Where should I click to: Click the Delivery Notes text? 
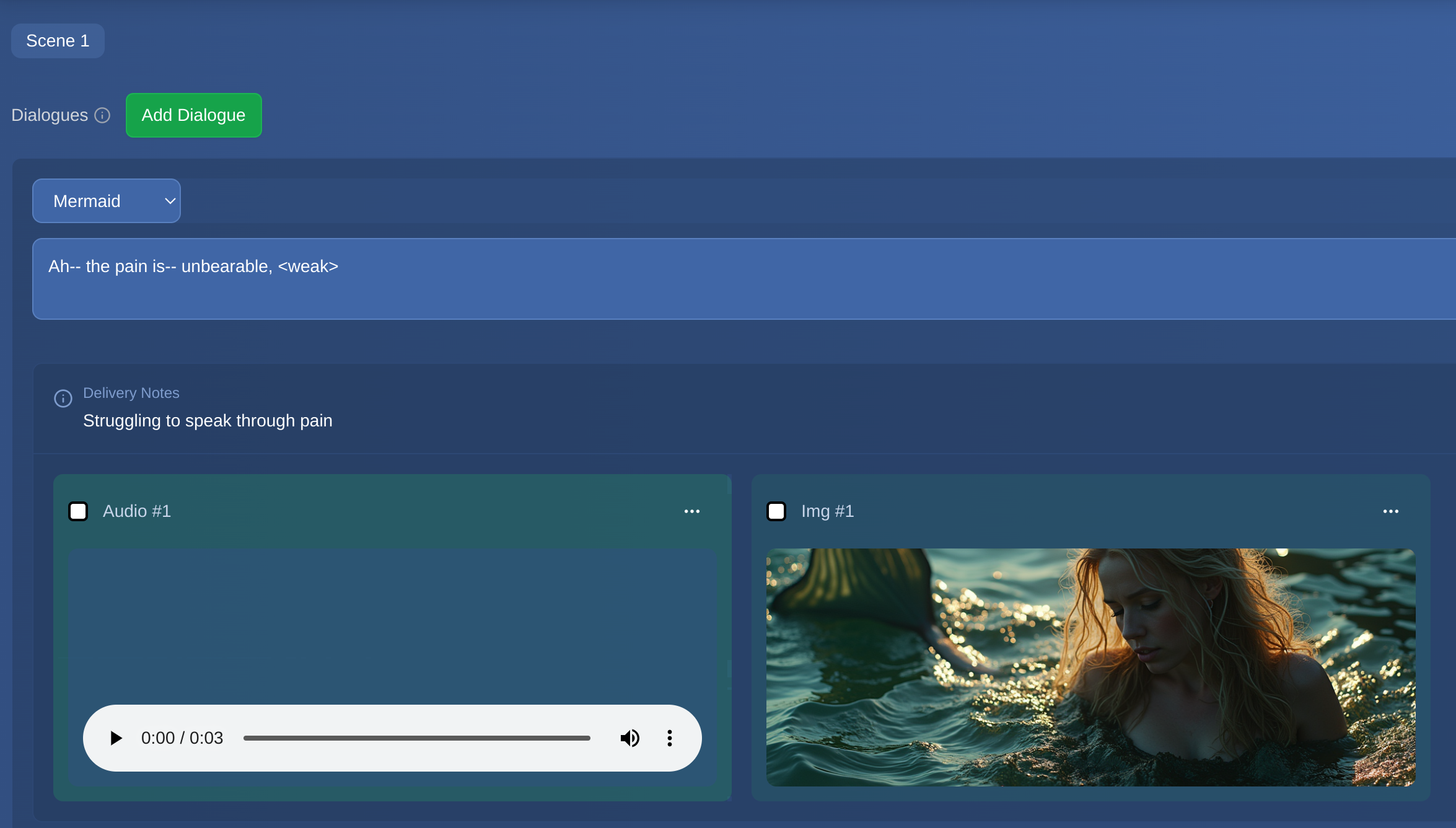208,421
